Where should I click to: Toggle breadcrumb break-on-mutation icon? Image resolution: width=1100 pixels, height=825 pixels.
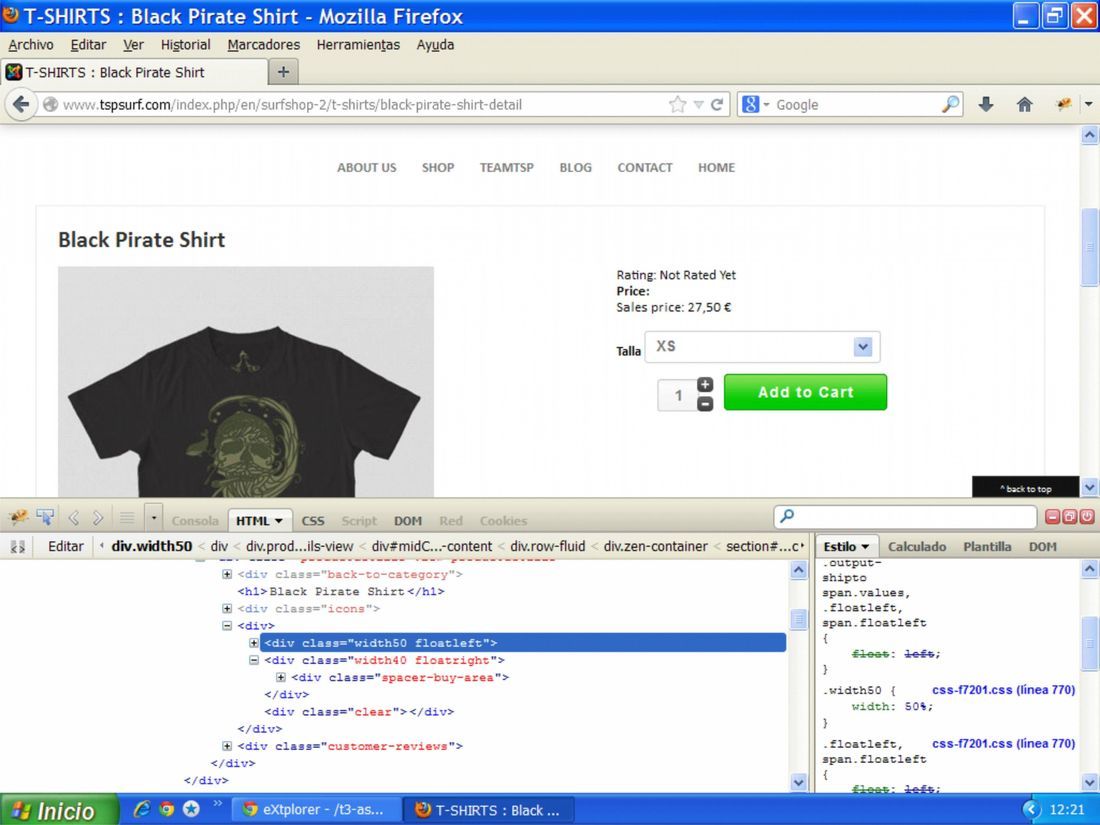[x=18, y=546]
